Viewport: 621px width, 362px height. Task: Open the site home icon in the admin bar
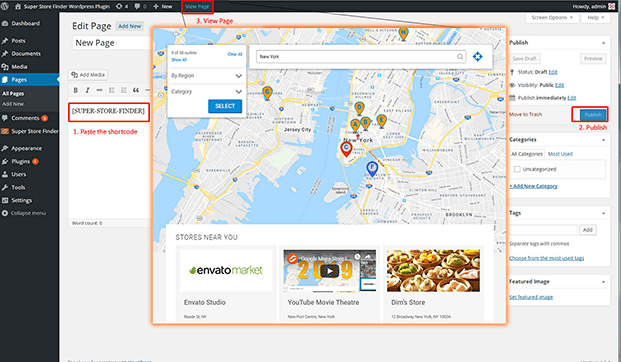[x=18, y=6]
